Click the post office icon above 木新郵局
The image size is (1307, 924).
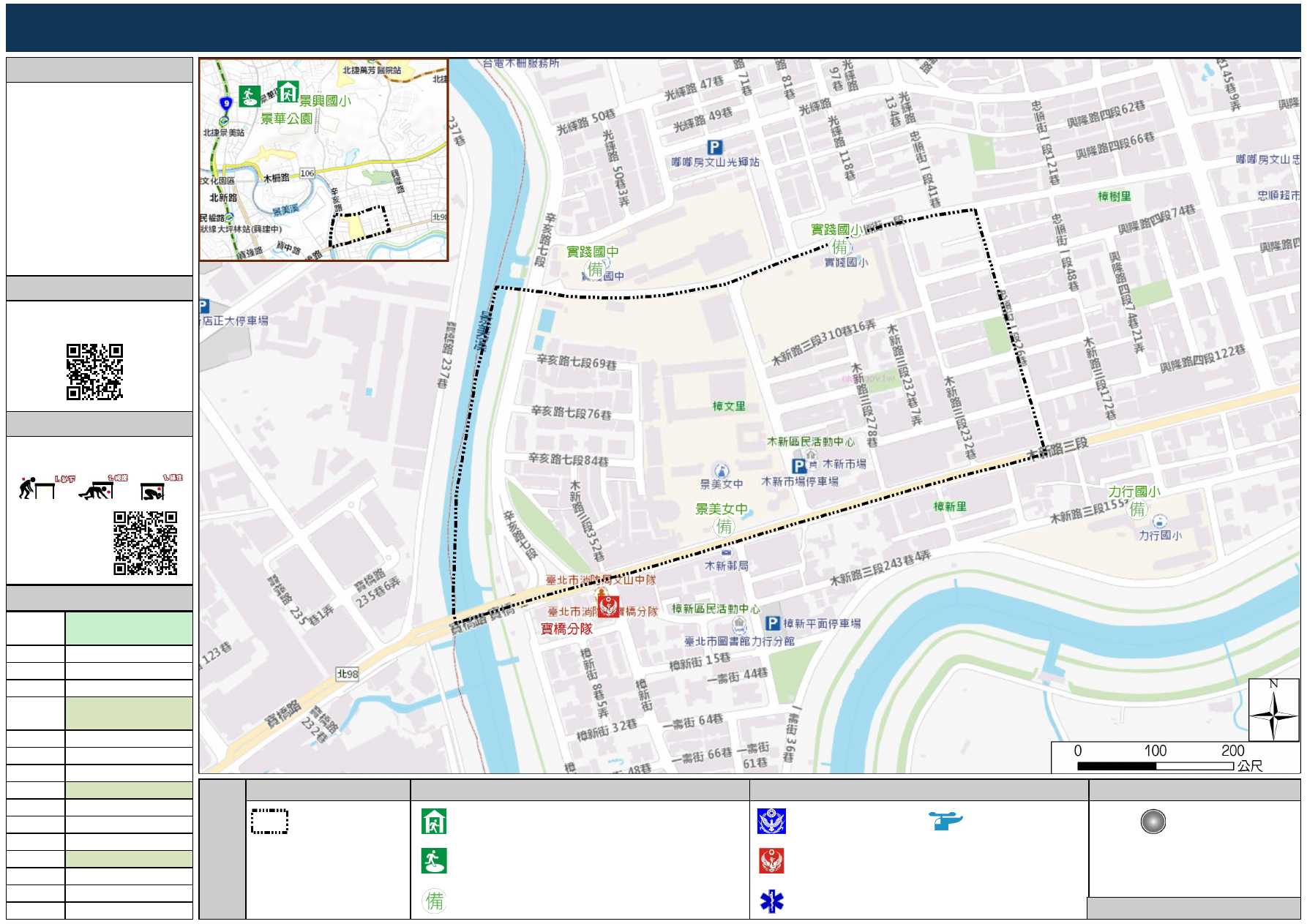point(727,552)
